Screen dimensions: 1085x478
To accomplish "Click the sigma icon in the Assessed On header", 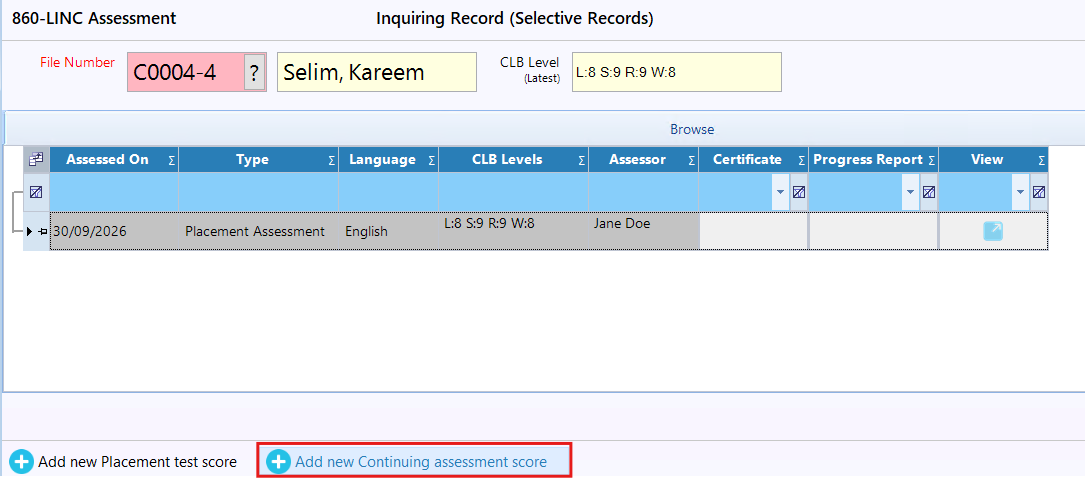I will point(172,160).
